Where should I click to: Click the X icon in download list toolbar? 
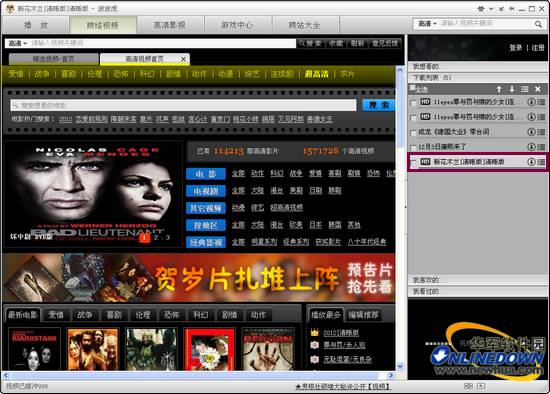tap(538, 89)
